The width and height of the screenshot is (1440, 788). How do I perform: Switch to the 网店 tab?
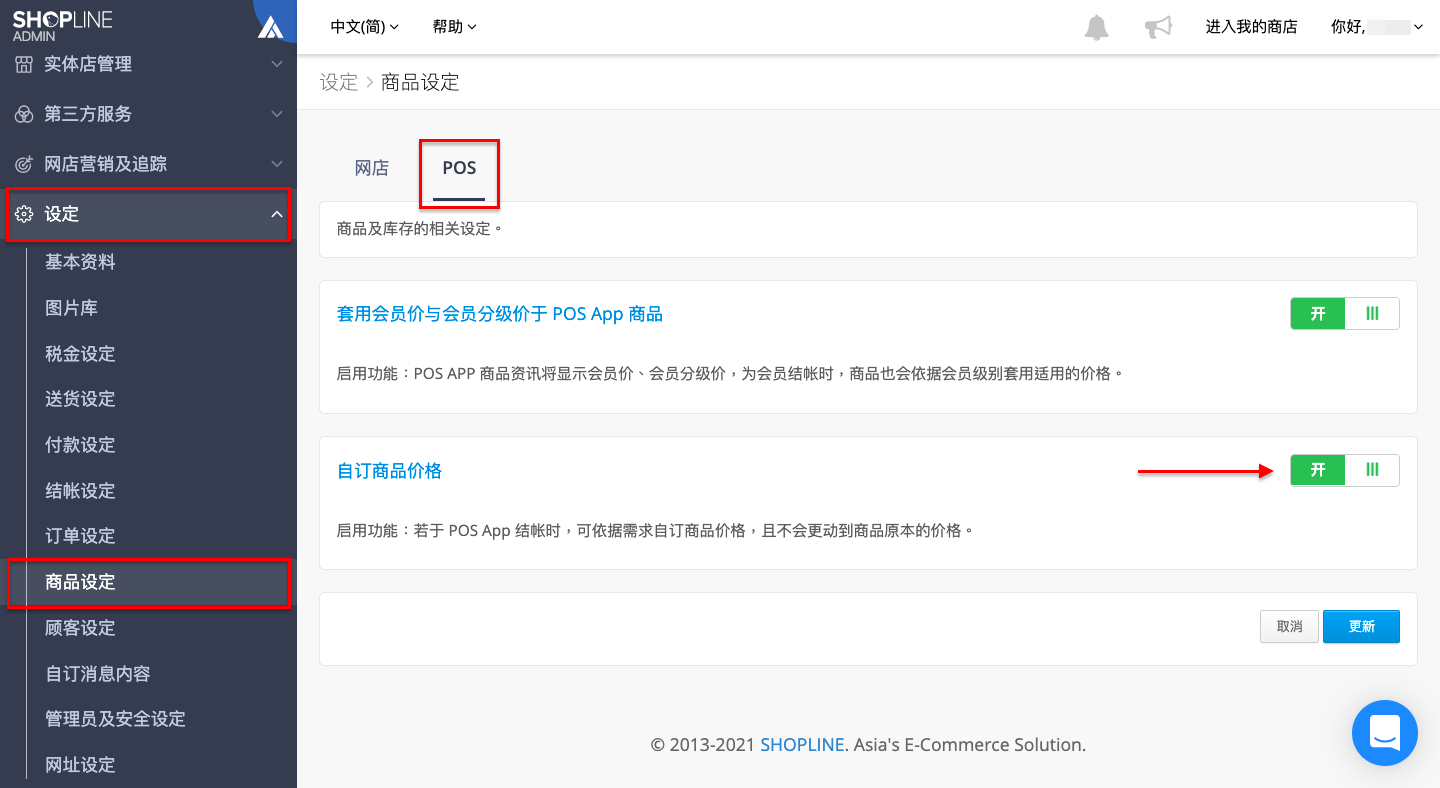tap(372, 168)
